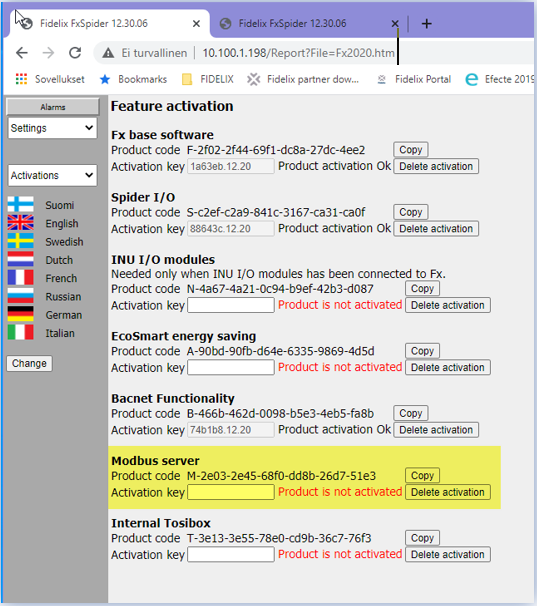Viewport: 537px width, 606px height.
Task: Click the Internal Tosibox activation key field
Action: (x=231, y=555)
